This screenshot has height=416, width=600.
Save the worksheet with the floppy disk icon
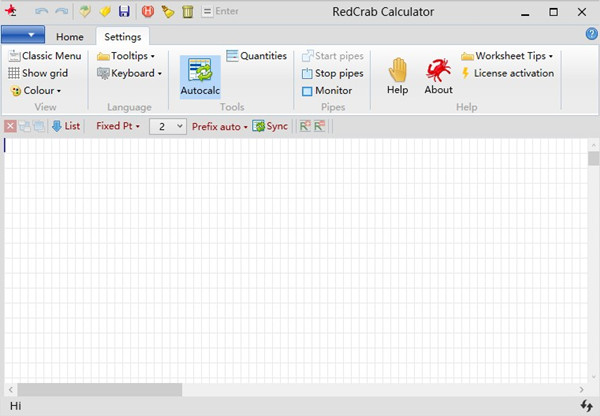124,11
